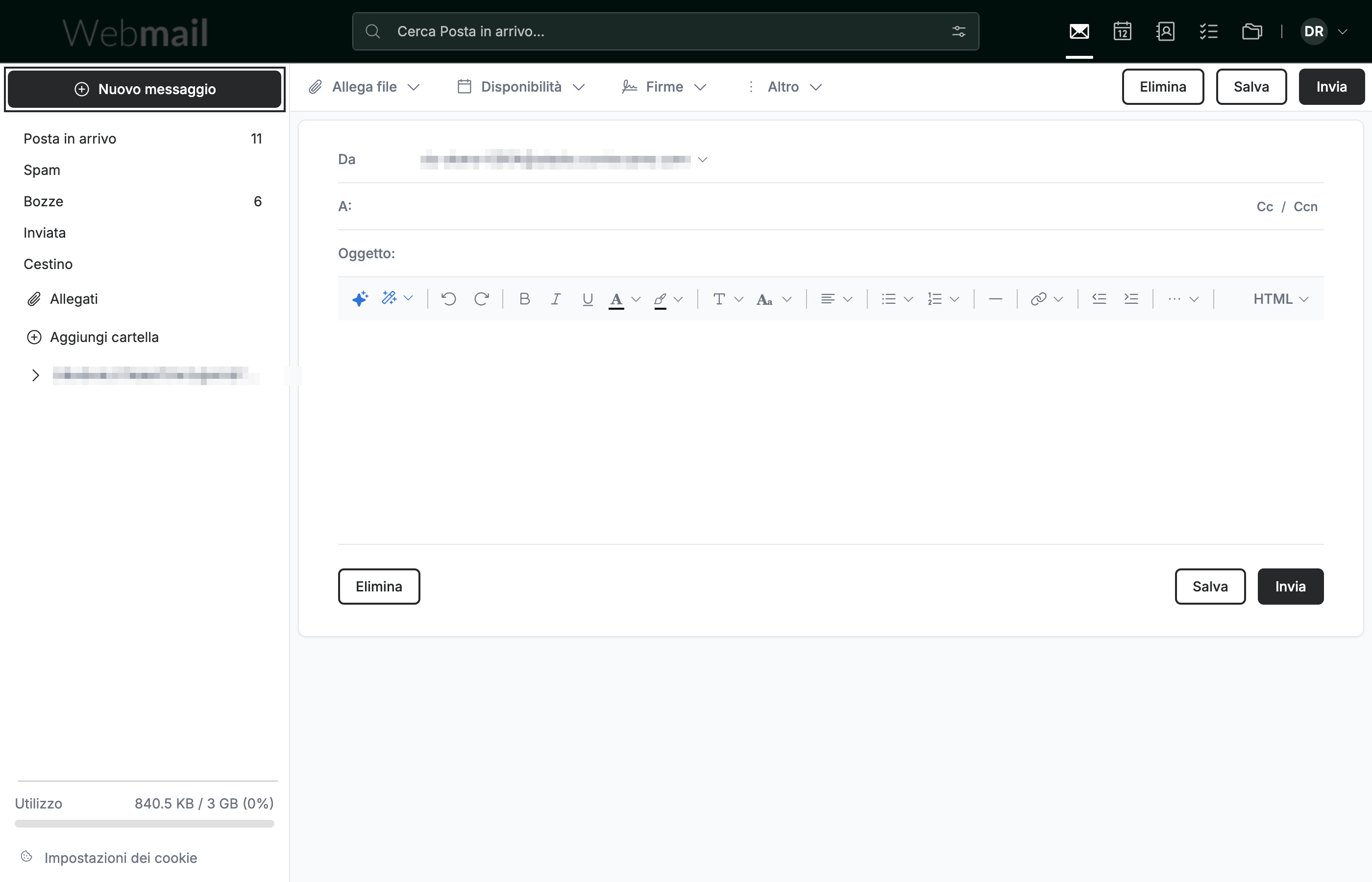
Task: Open the Files folder icon in header
Action: (1252, 31)
